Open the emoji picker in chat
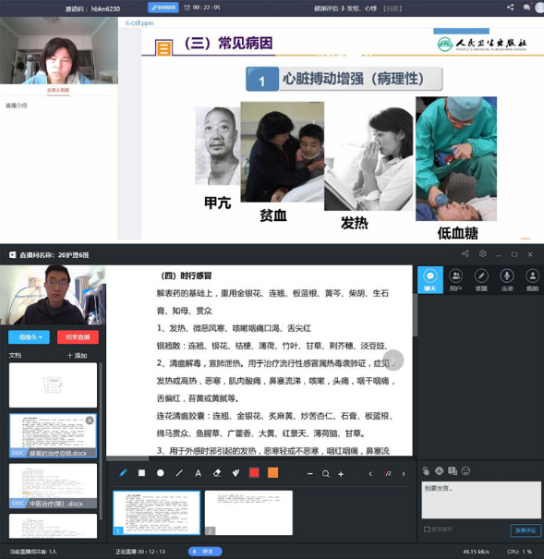This screenshot has width=544, height=559. click(x=466, y=471)
